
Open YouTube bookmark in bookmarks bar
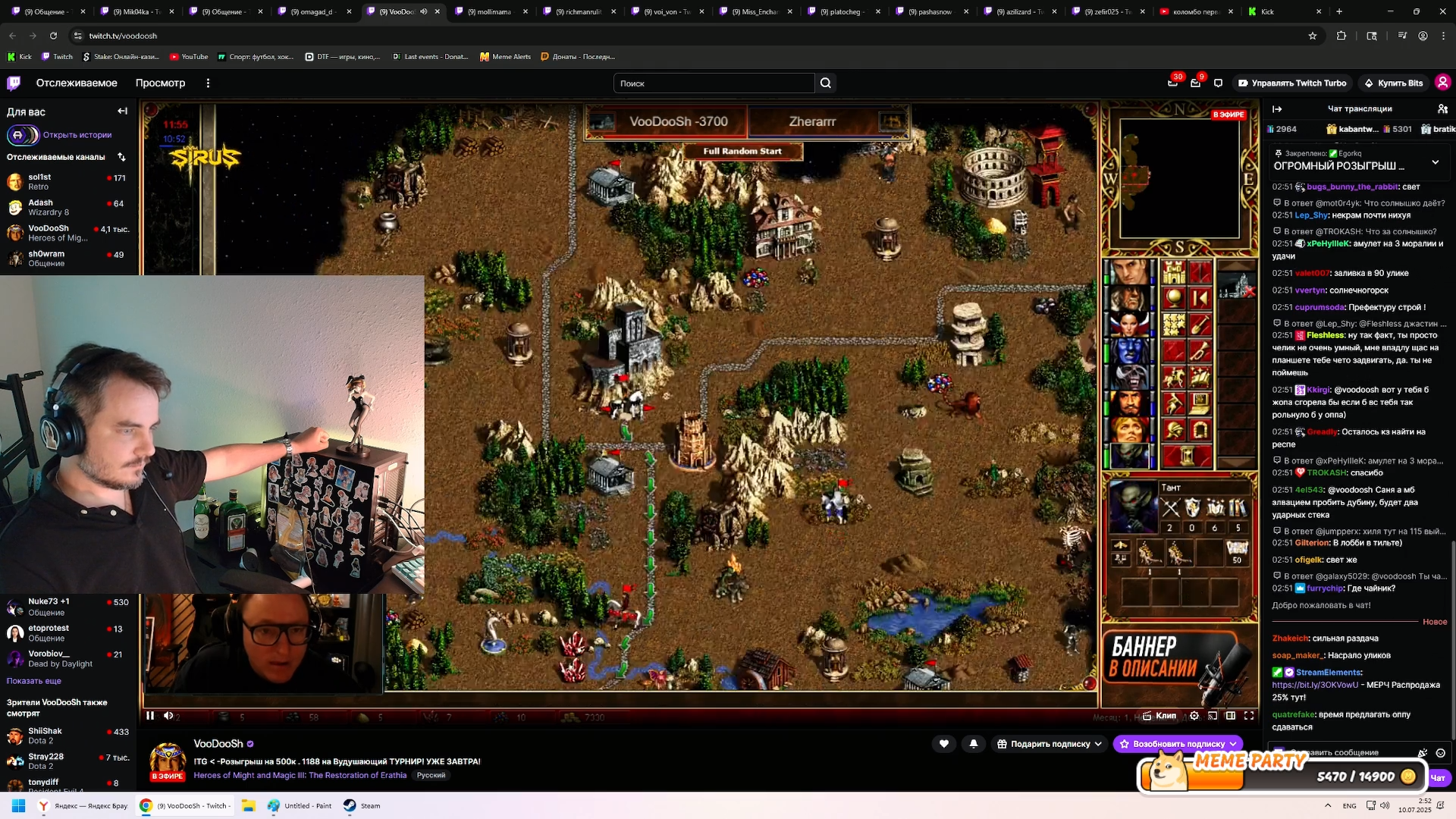pyautogui.click(x=189, y=57)
